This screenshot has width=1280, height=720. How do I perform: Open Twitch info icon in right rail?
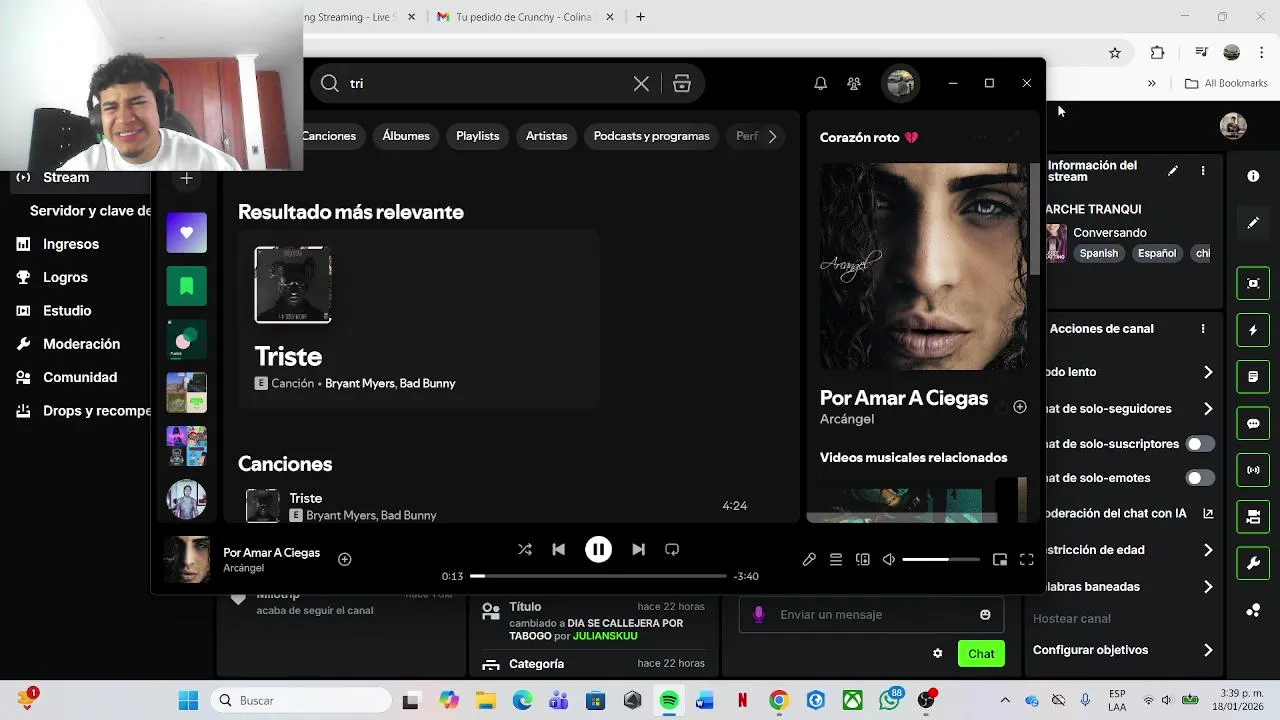(x=1253, y=176)
